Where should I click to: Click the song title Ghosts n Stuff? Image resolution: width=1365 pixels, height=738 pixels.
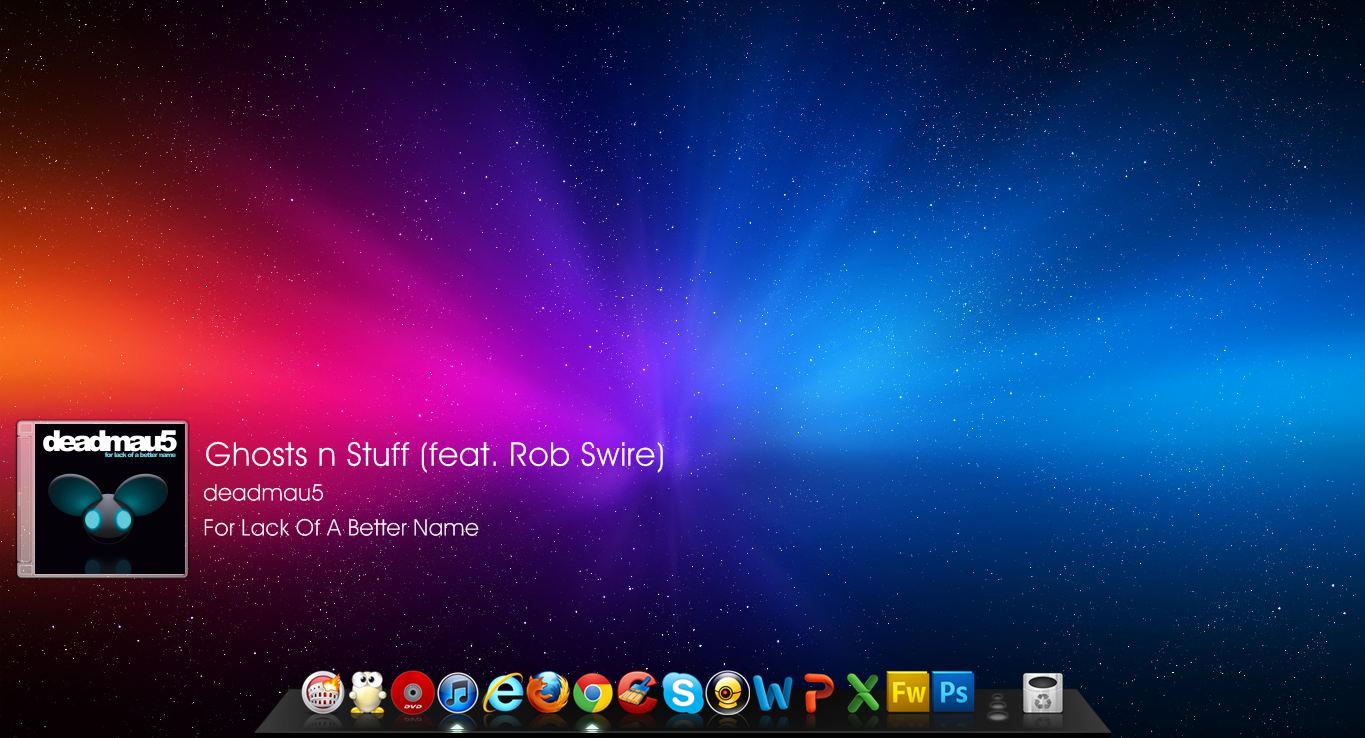click(x=434, y=455)
